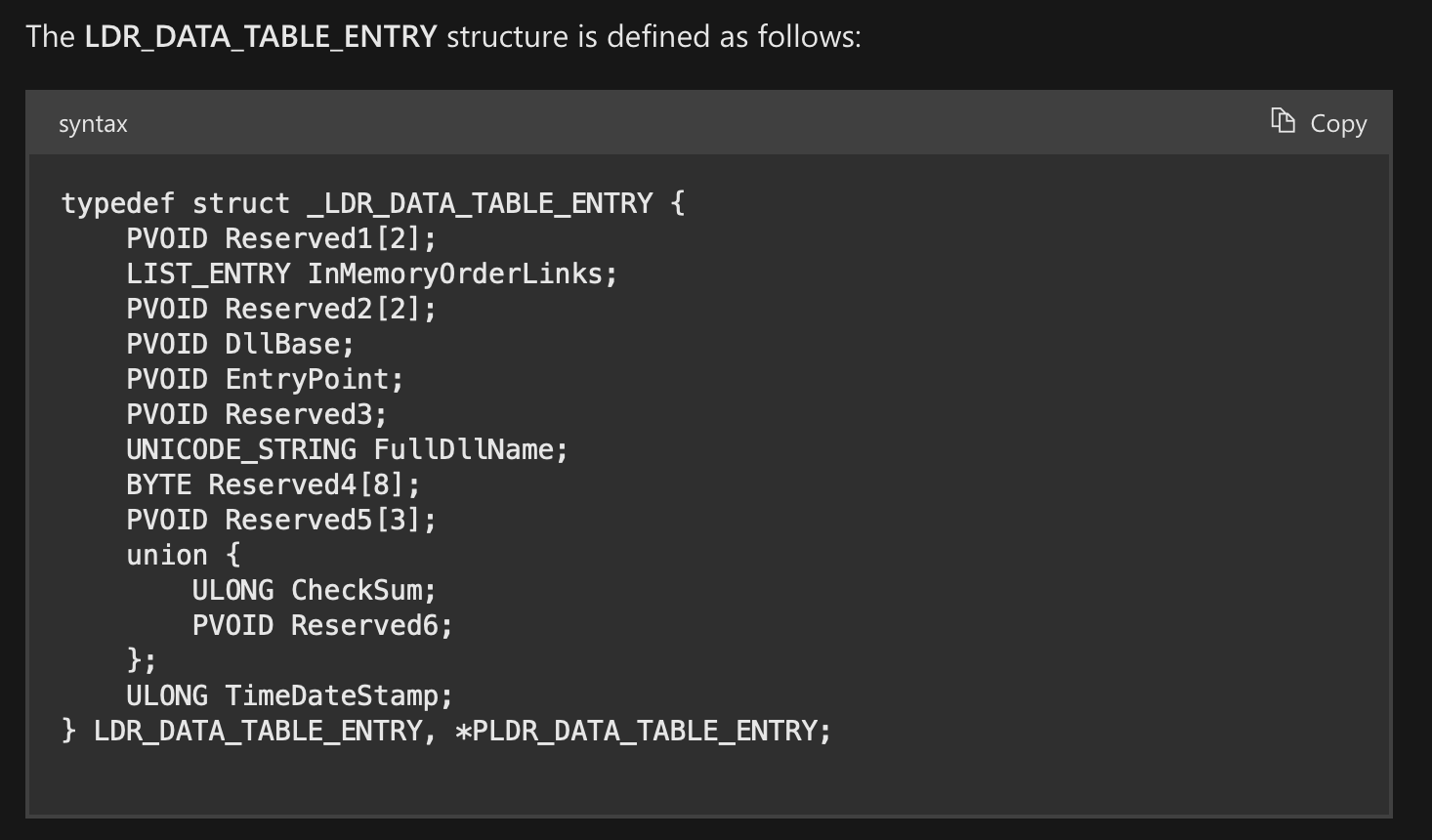Select the InMemoryOrderLinks member line

tap(371, 273)
